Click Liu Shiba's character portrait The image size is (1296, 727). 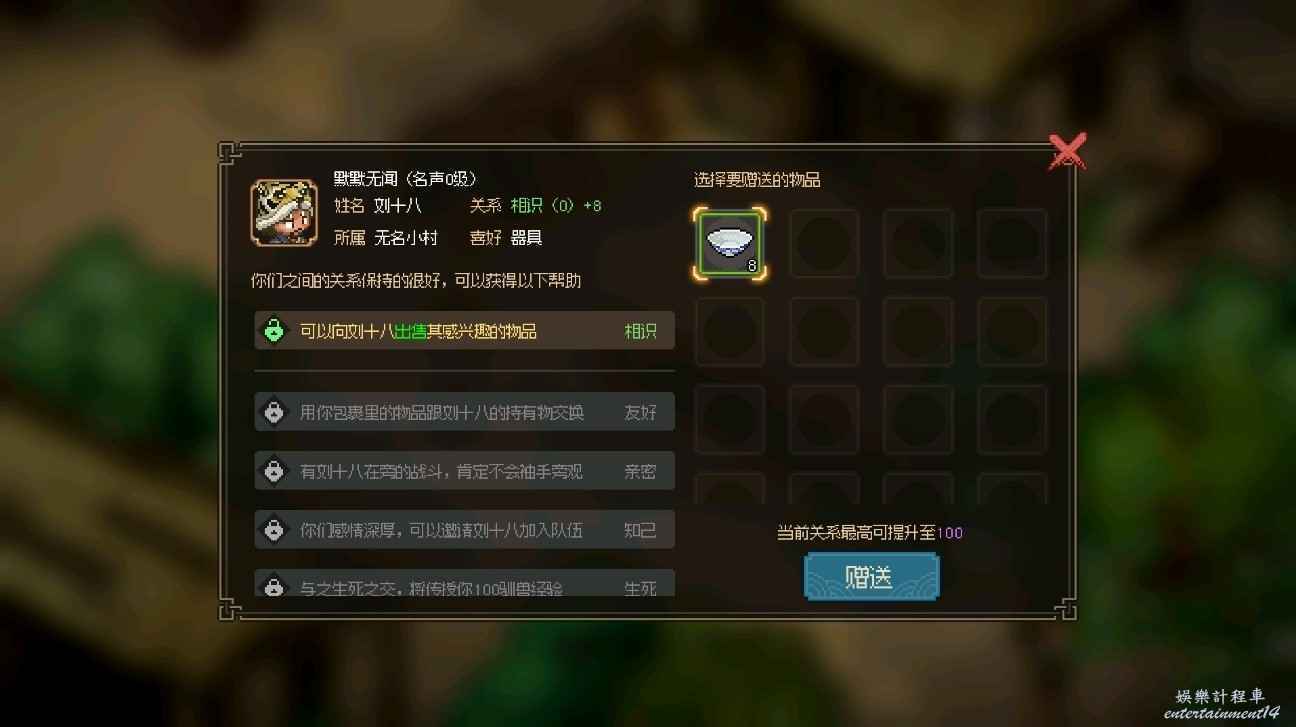coord(284,213)
